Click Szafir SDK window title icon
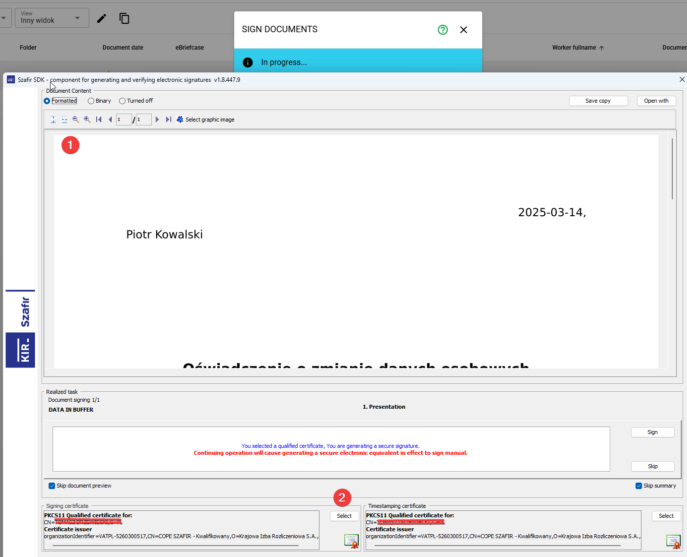The image size is (687, 557). click(x=11, y=80)
